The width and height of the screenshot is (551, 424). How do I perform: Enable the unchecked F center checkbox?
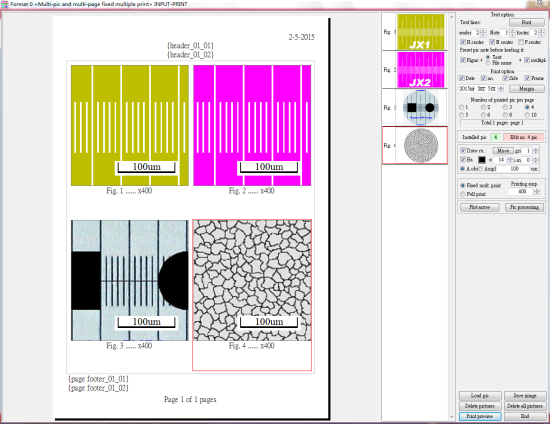click(521, 42)
